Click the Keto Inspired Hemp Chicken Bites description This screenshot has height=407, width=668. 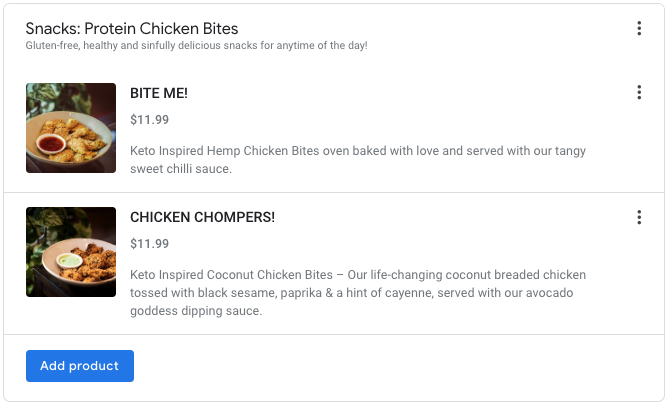tap(358, 151)
